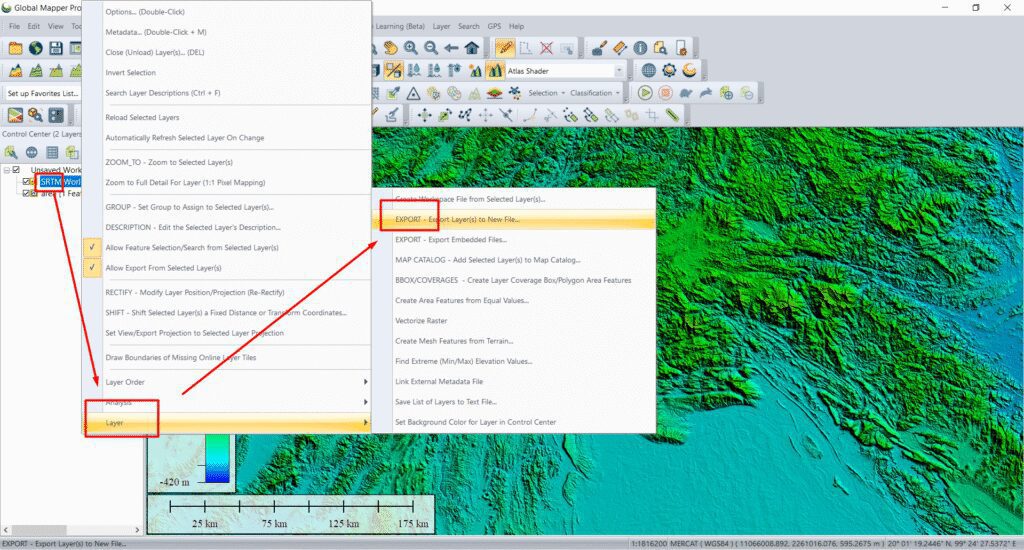
Task: Open the gear sun configuration icon
Action: click(669, 71)
